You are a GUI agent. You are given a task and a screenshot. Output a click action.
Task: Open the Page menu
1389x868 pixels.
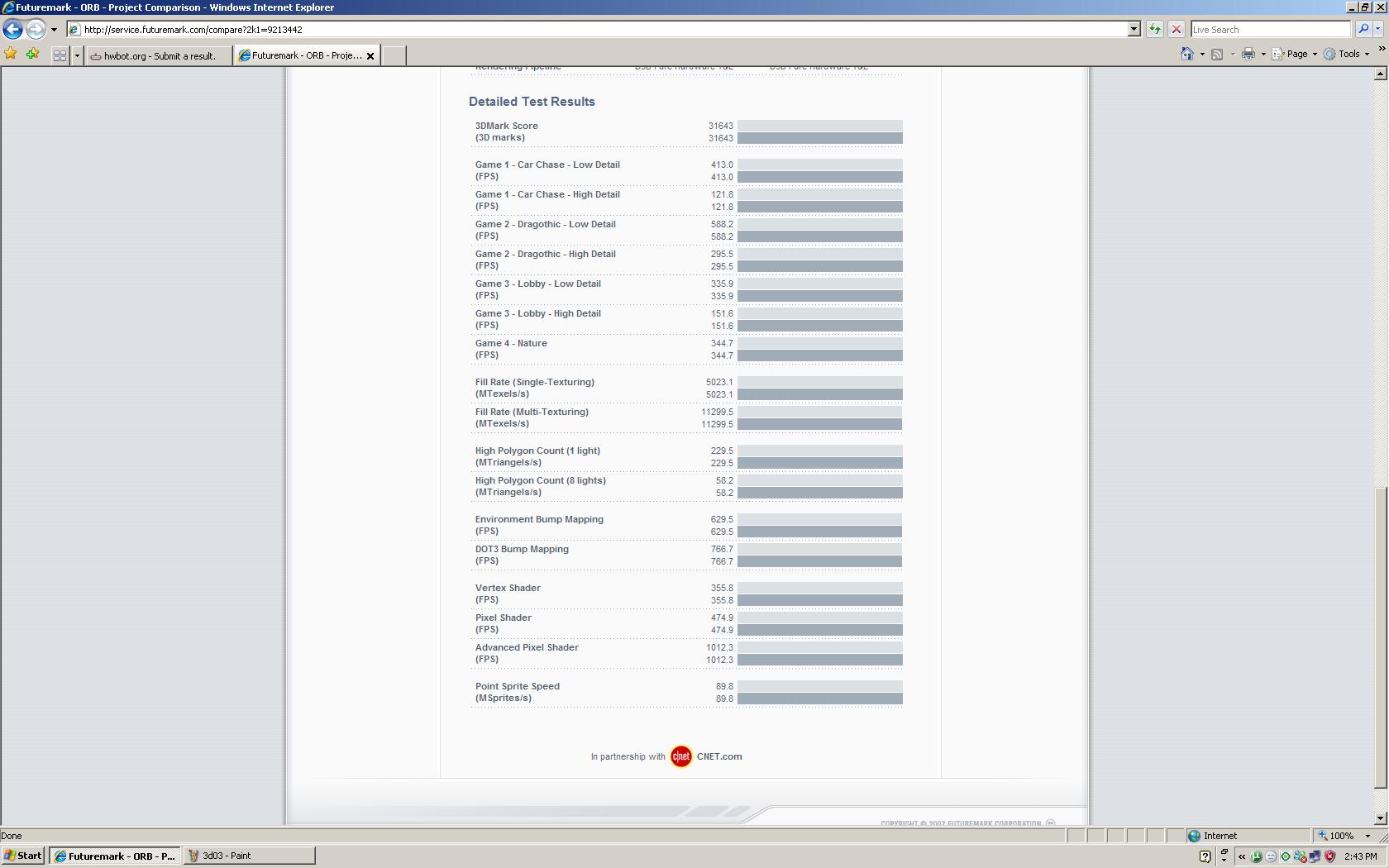(x=1294, y=55)
